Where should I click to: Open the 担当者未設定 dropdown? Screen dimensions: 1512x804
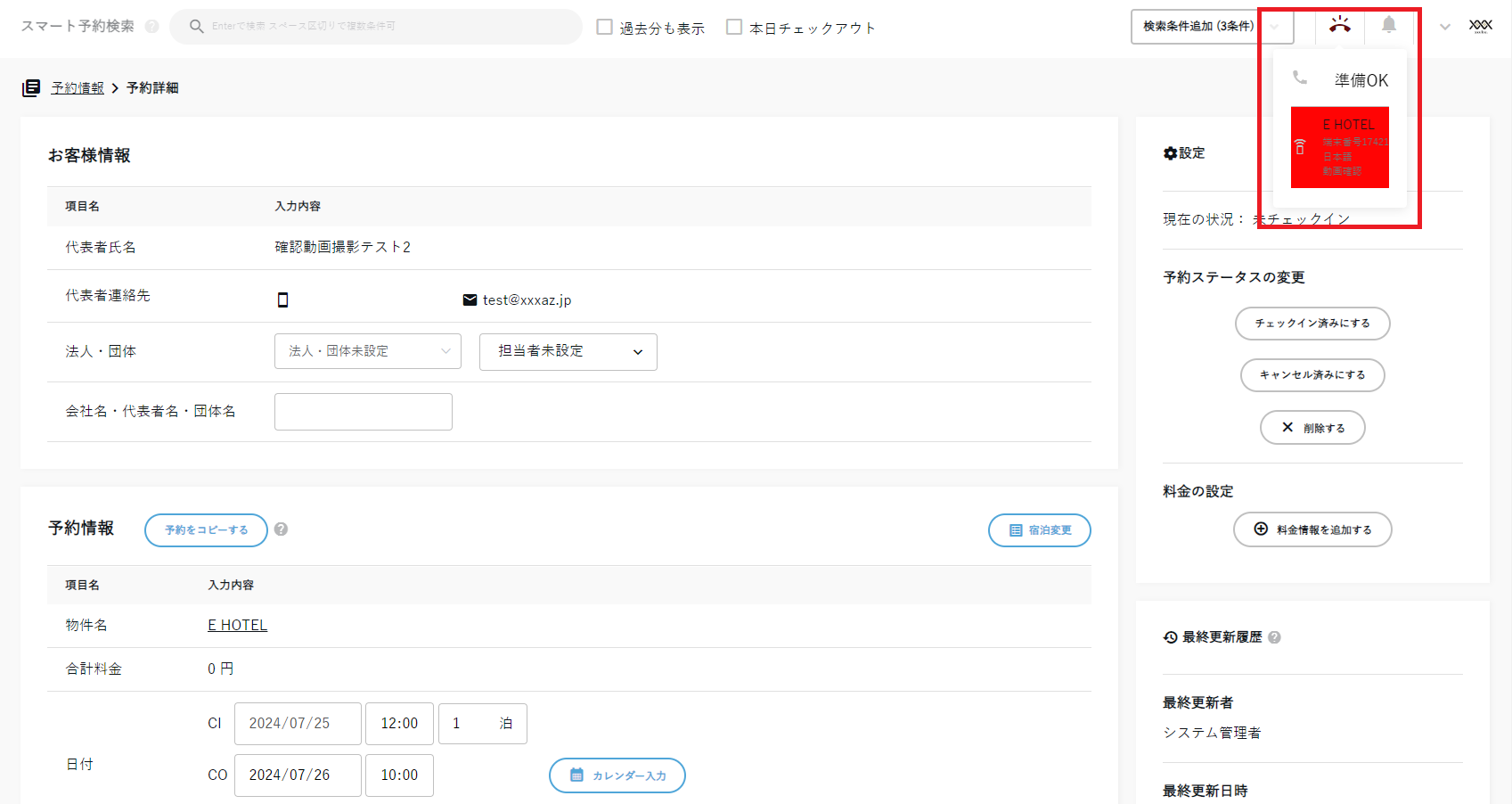pyautogui.click(x=568, y=351)
